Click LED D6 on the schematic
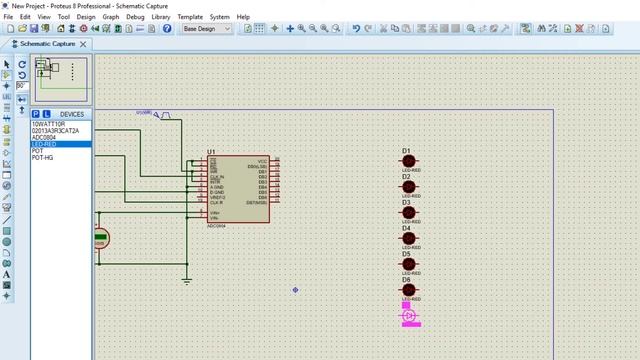The height and width of the screenshot is (360, 640). [409, 290]
